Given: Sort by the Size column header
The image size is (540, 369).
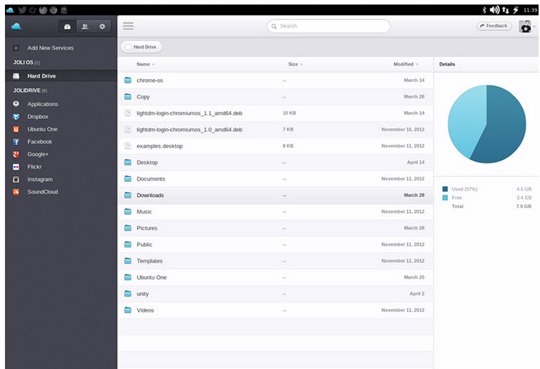Looking at the screenshot, I should [x=295, y=64].
